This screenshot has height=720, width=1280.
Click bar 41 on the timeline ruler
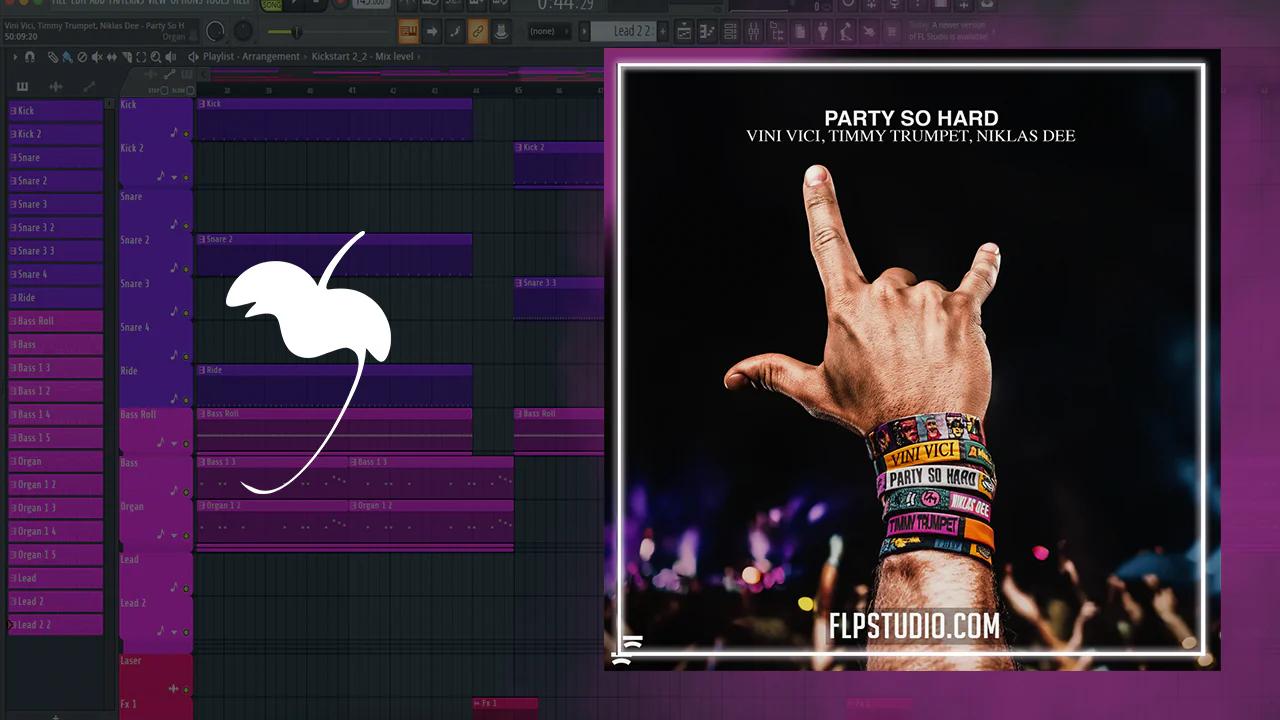click(x=351, y=91)
